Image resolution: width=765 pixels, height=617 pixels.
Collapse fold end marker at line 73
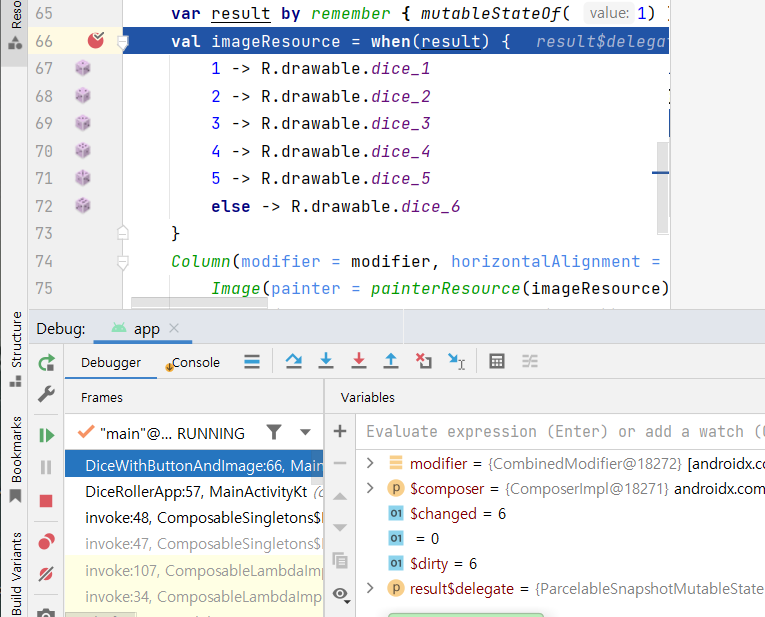(123, 233)
